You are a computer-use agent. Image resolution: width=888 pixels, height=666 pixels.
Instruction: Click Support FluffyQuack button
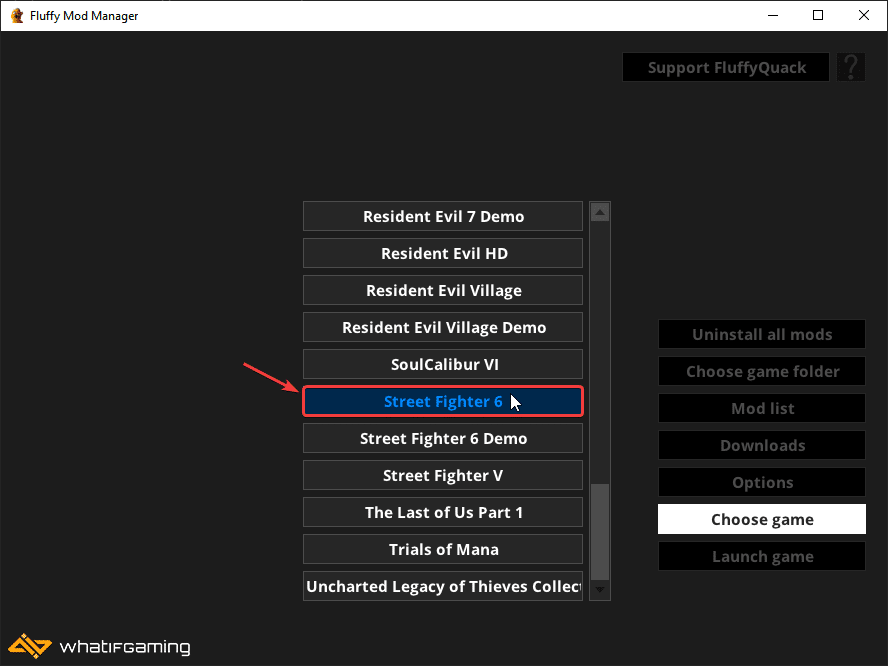(726, 67)
